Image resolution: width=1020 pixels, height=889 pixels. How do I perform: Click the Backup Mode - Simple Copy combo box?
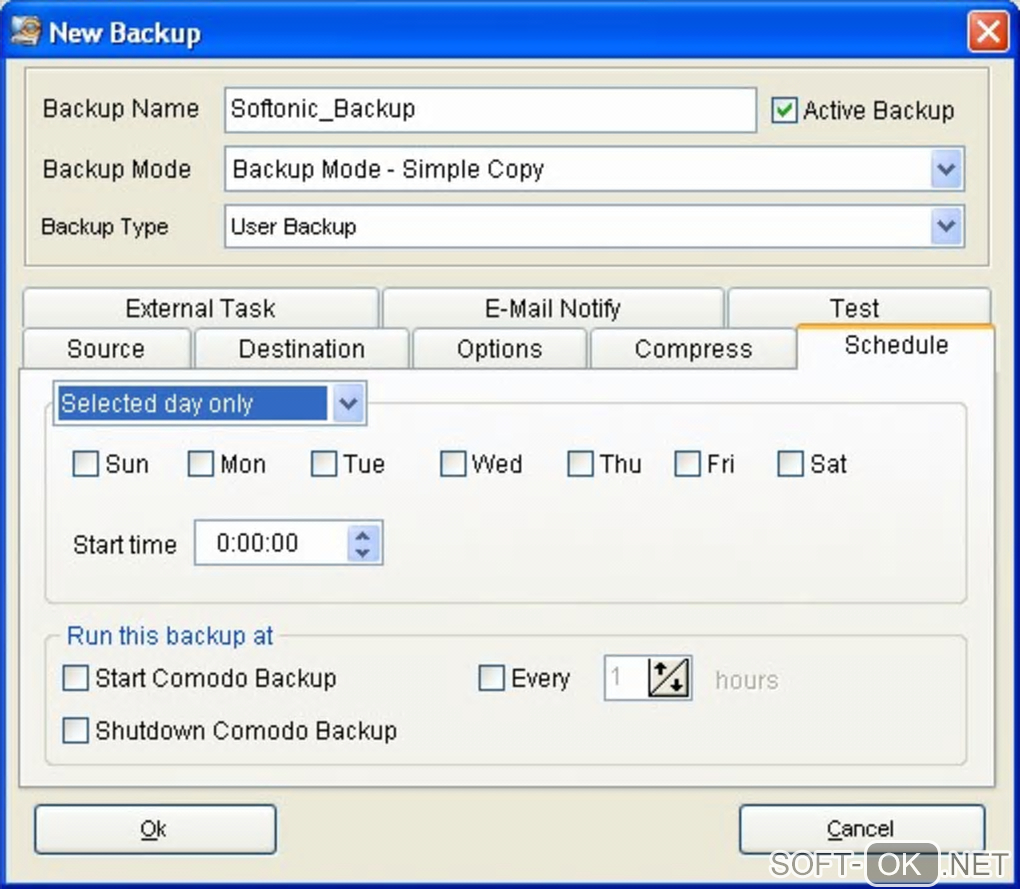(594, 169)
